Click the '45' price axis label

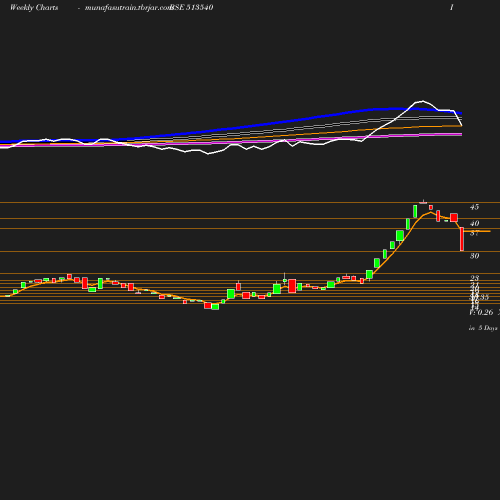pos(474,207)
